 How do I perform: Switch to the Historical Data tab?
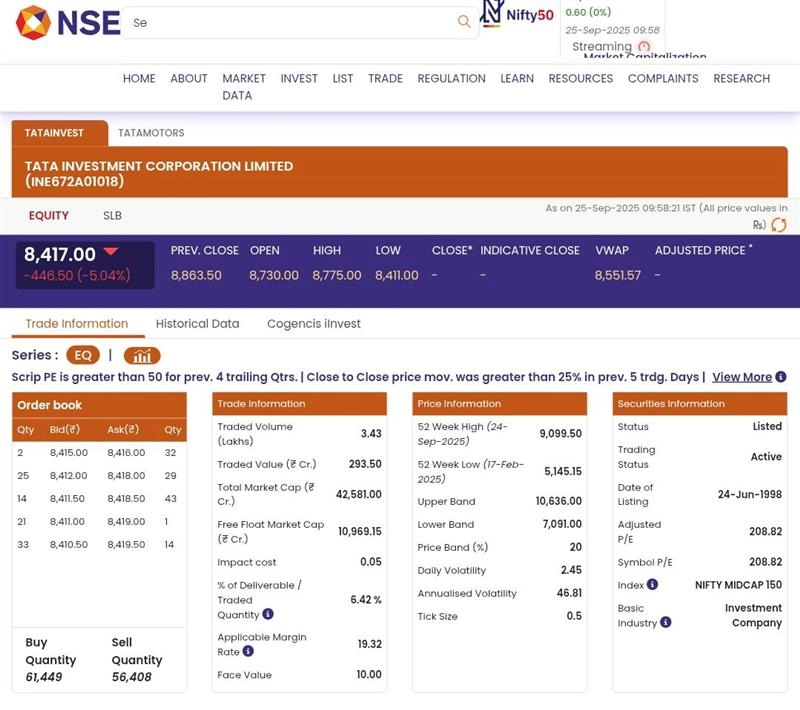[x=197, y=324]
